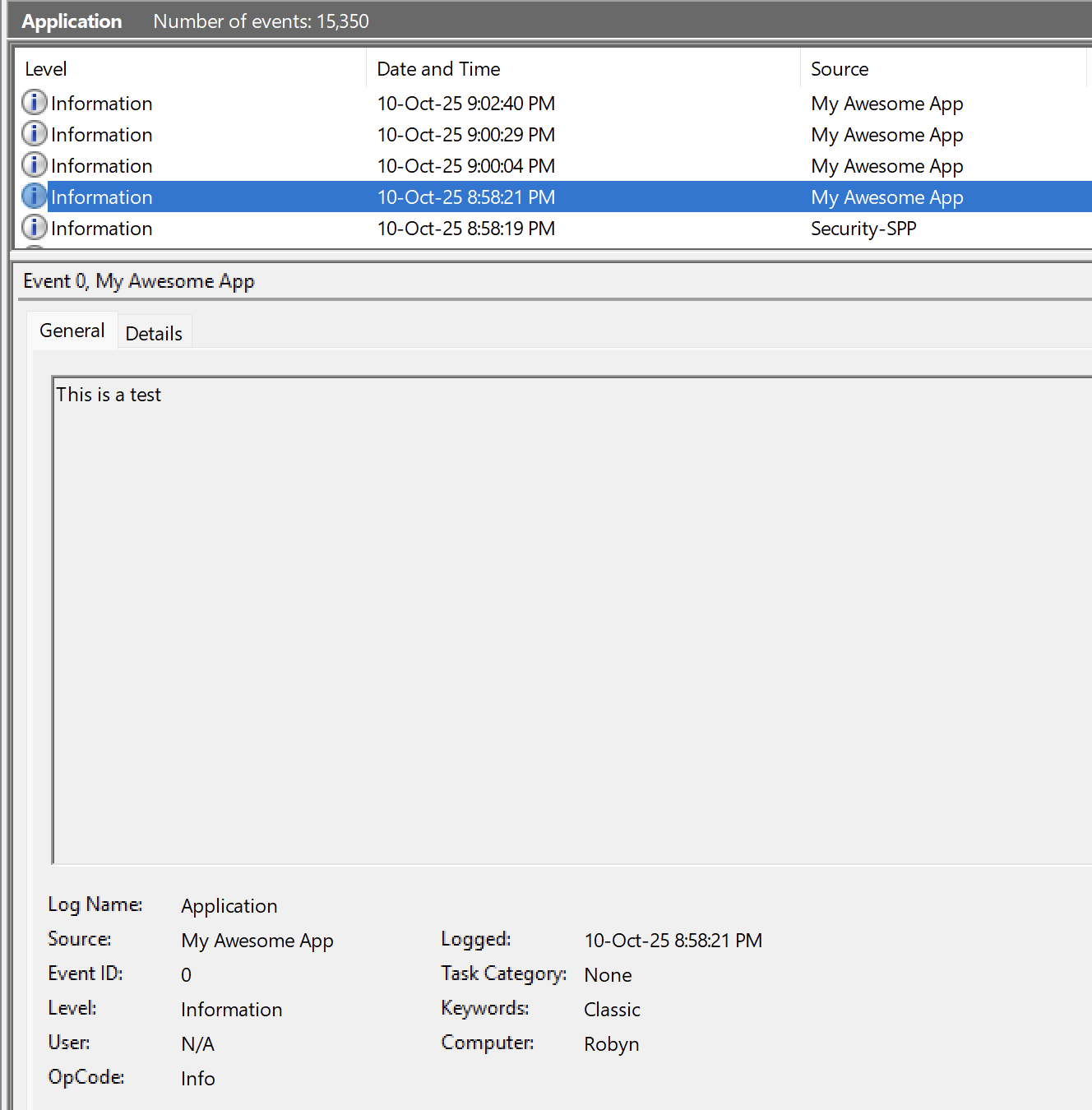Click the 'Event 0, My Awesome App' pane title
The width and height of the screenshot is (1092, 1110).
(139, 281)
